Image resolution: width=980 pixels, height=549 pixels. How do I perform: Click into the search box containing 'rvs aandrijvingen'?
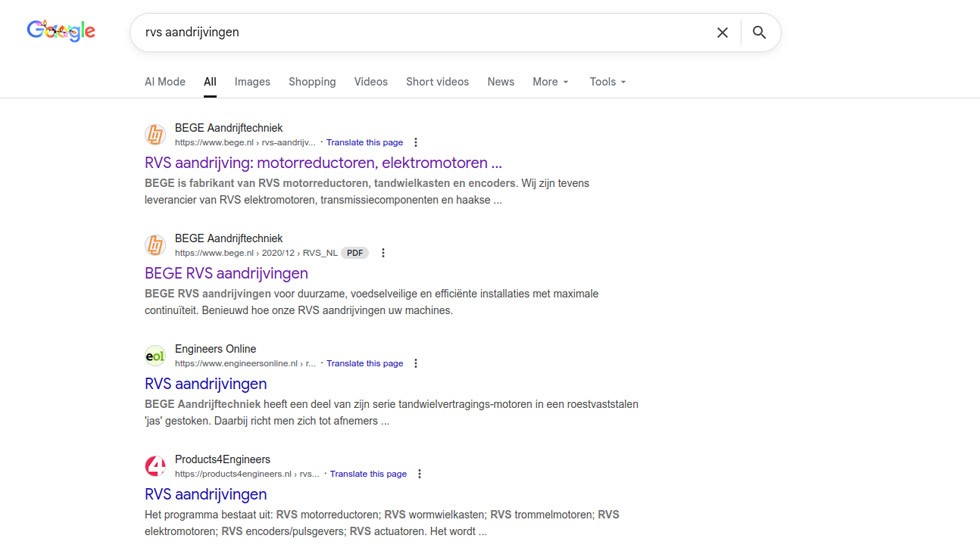point(425,33)
